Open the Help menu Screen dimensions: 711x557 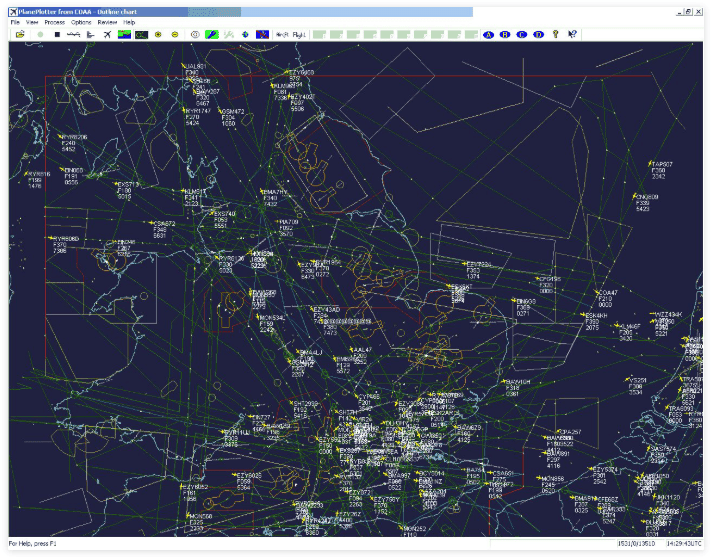[x=129, y=22]
